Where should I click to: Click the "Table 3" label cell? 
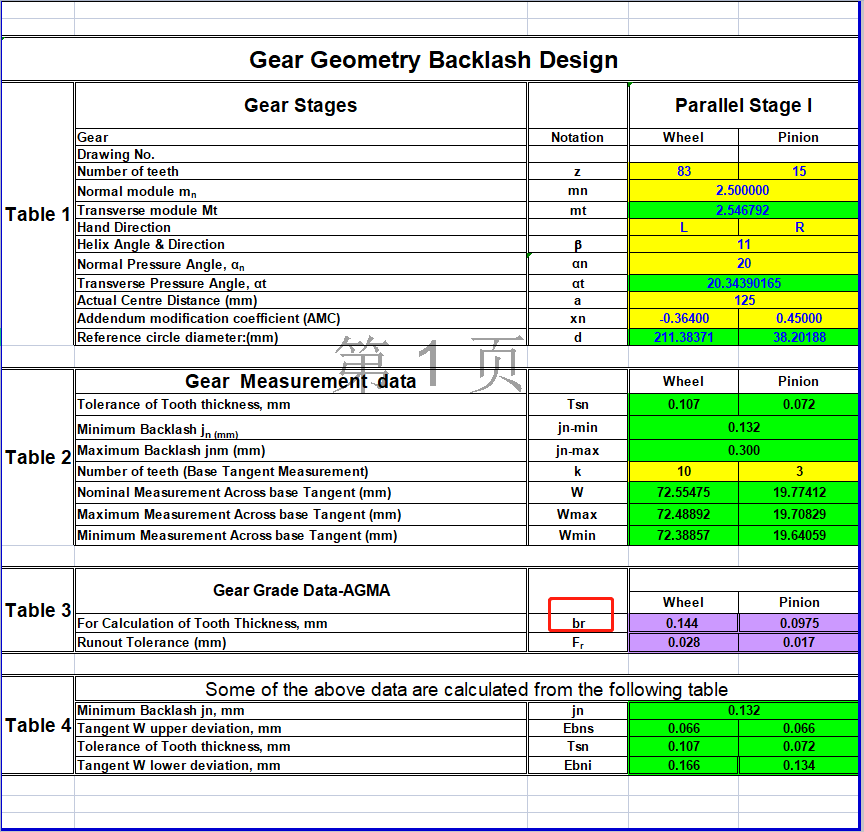pyautogui.click(x=37, y=610)
